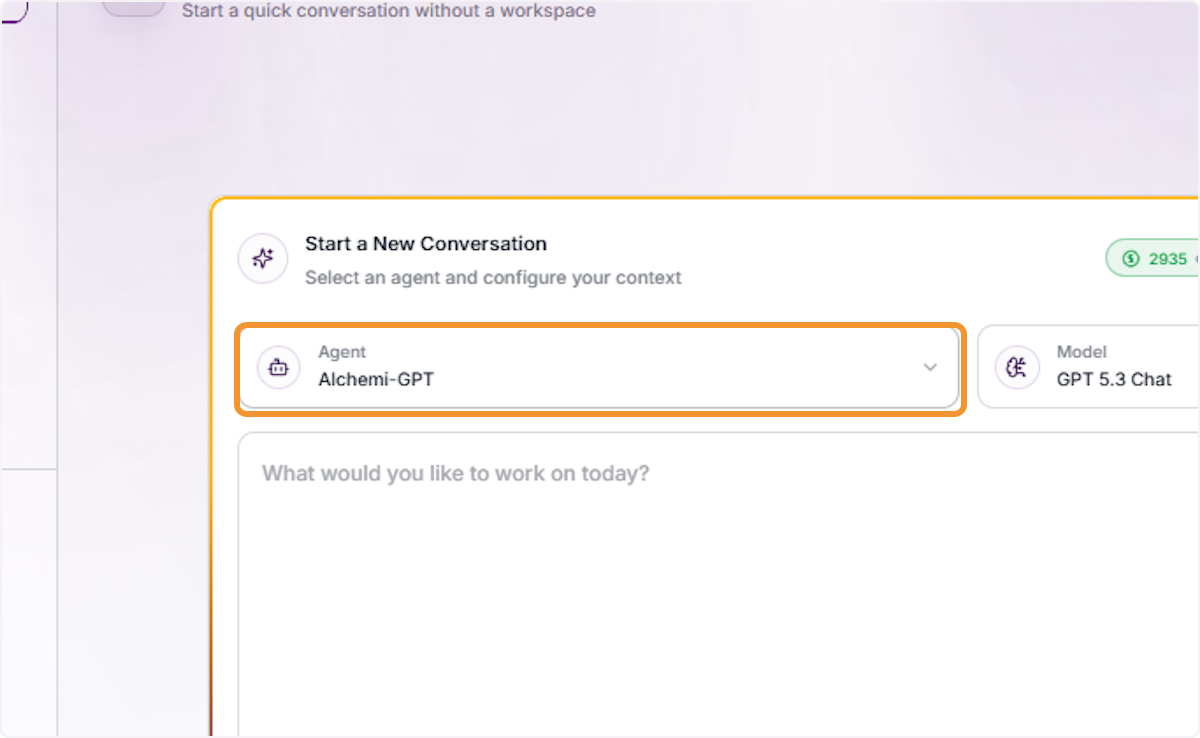This screenshot has height=738, width=1200.
Task: Focus the 'What would you like to work on today?' box
Action: pyautogui.click(x=718, y=583)
